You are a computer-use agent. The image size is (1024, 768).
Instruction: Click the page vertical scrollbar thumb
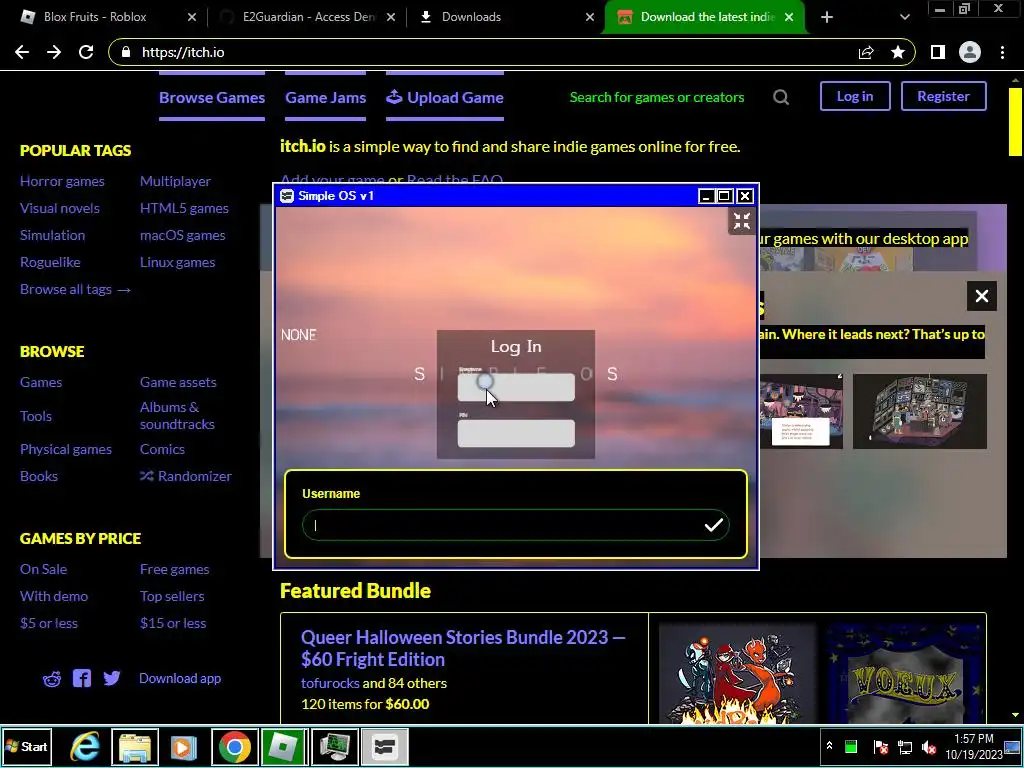tap(1015, 121)
